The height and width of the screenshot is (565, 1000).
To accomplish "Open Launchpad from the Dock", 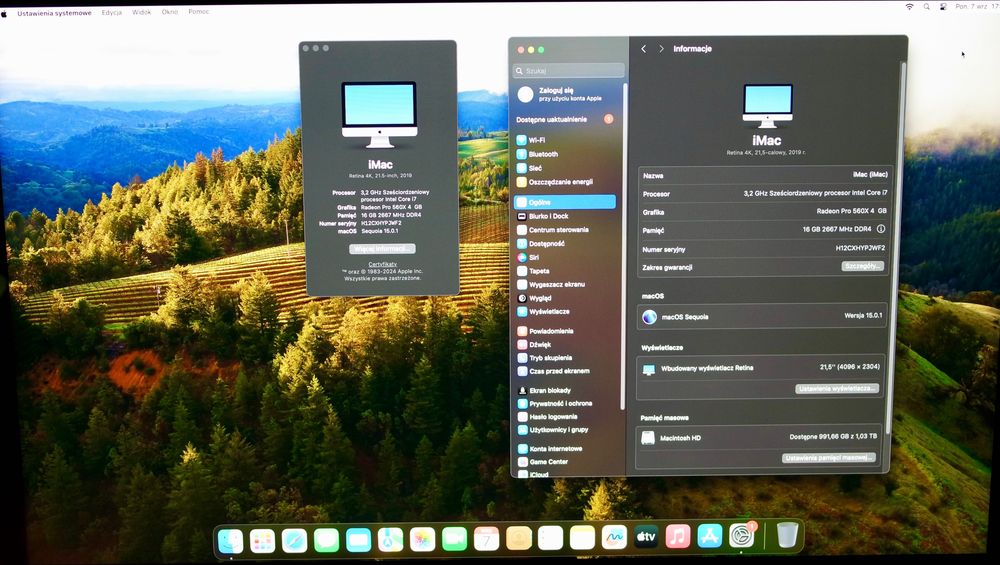I will 262,541.
